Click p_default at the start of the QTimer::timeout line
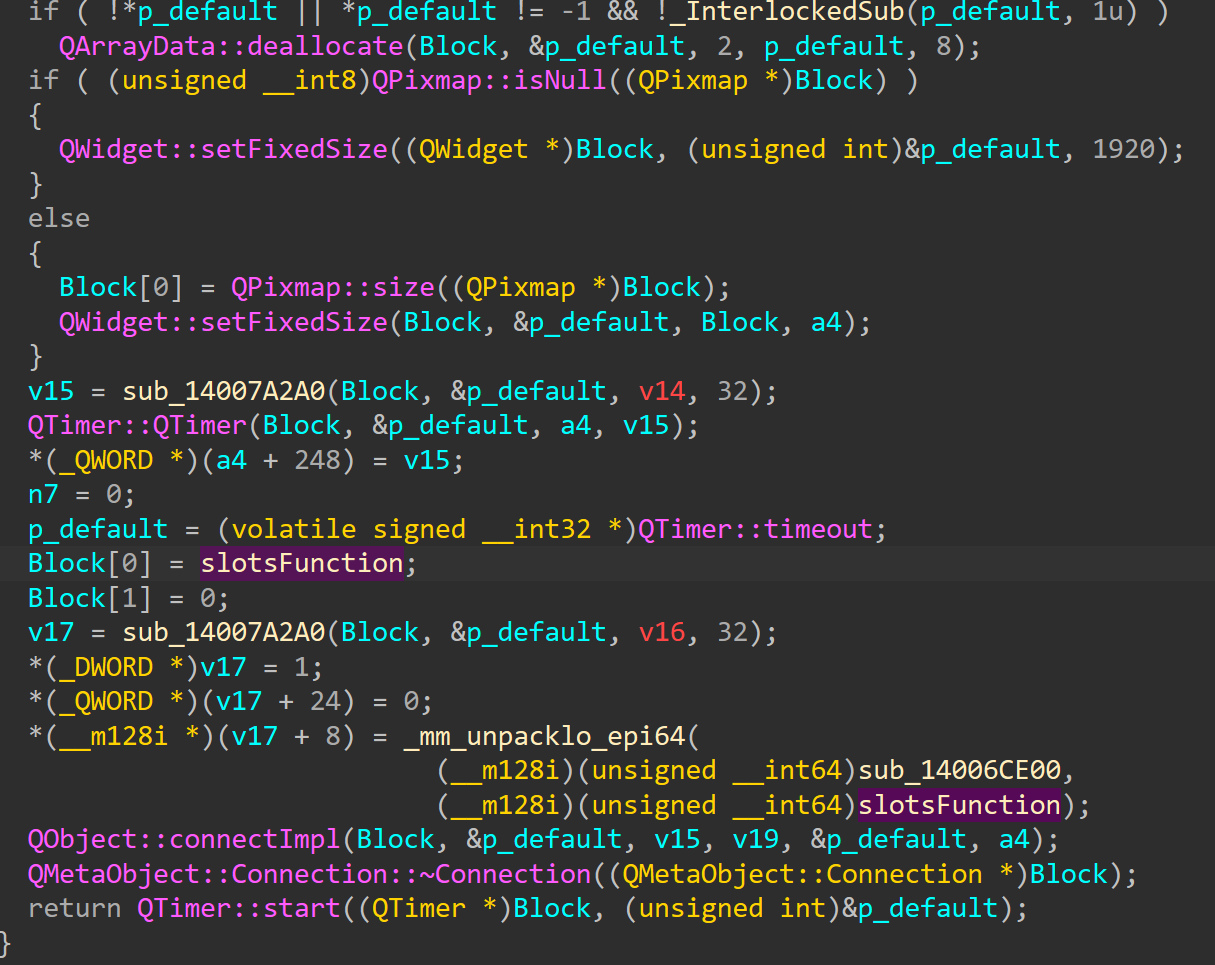Viewport: 1215px width, 965px height. (x=98, y=529)
